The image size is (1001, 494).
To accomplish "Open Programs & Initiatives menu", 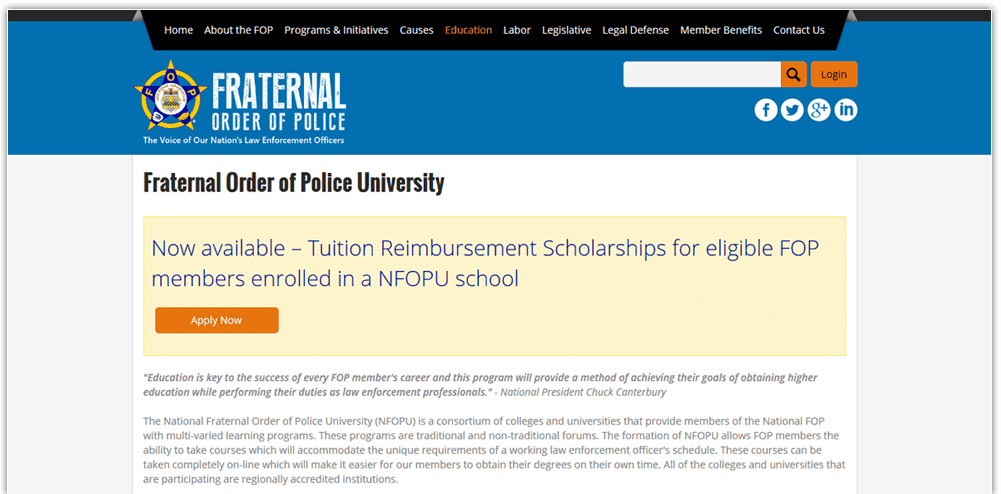I will point(336,30).
